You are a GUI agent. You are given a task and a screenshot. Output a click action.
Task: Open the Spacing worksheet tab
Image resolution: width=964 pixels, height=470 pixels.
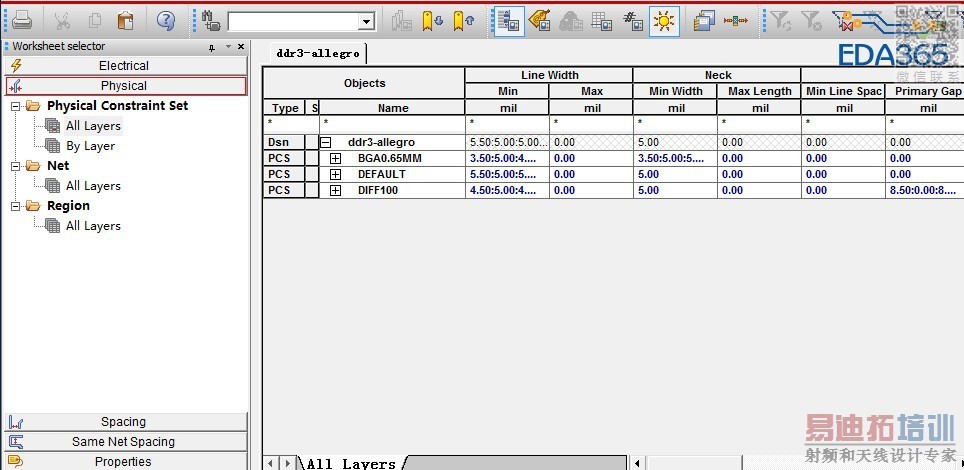126,422
